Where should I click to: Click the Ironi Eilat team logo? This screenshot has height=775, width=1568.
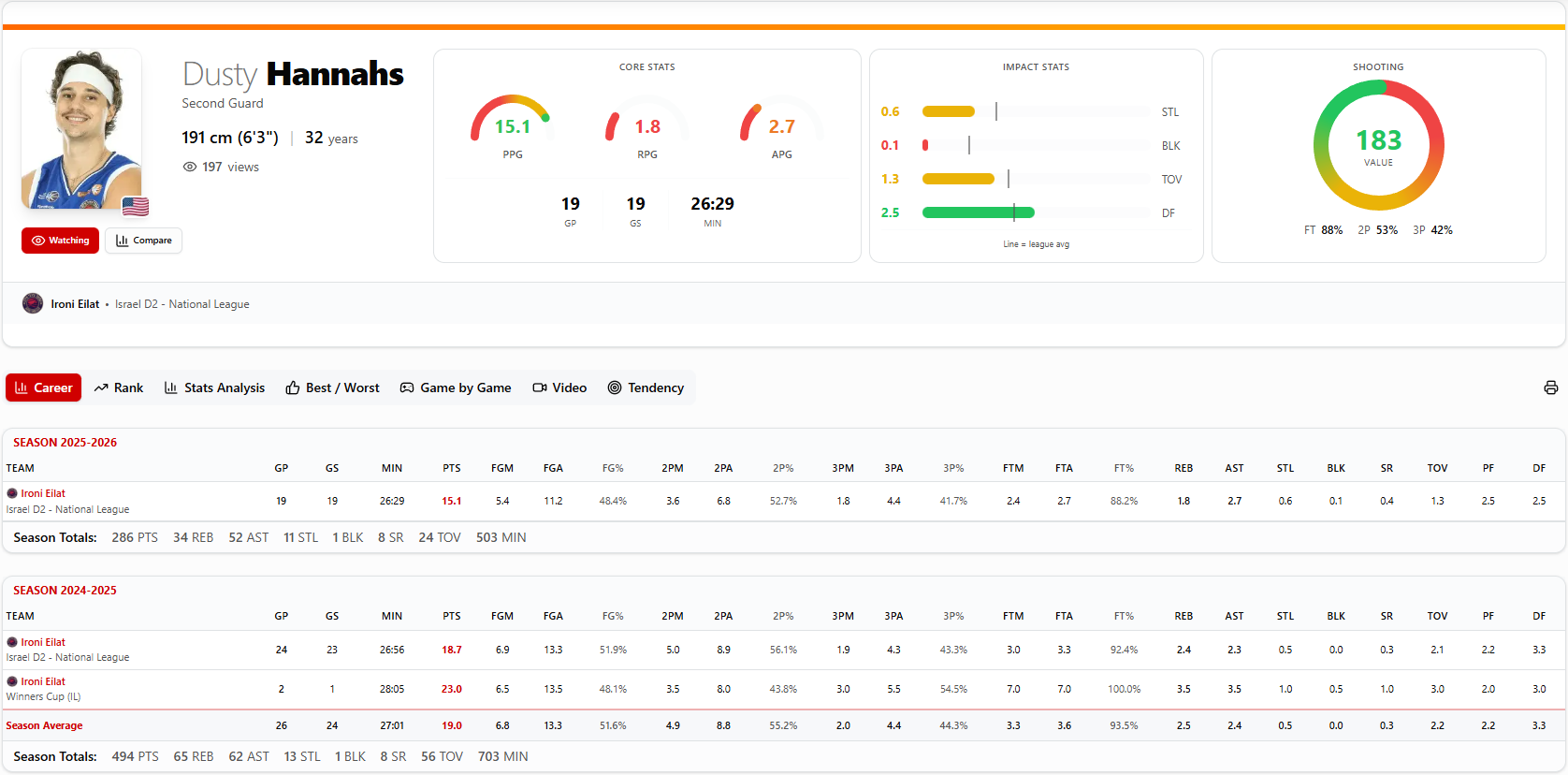tap(33, 304)
